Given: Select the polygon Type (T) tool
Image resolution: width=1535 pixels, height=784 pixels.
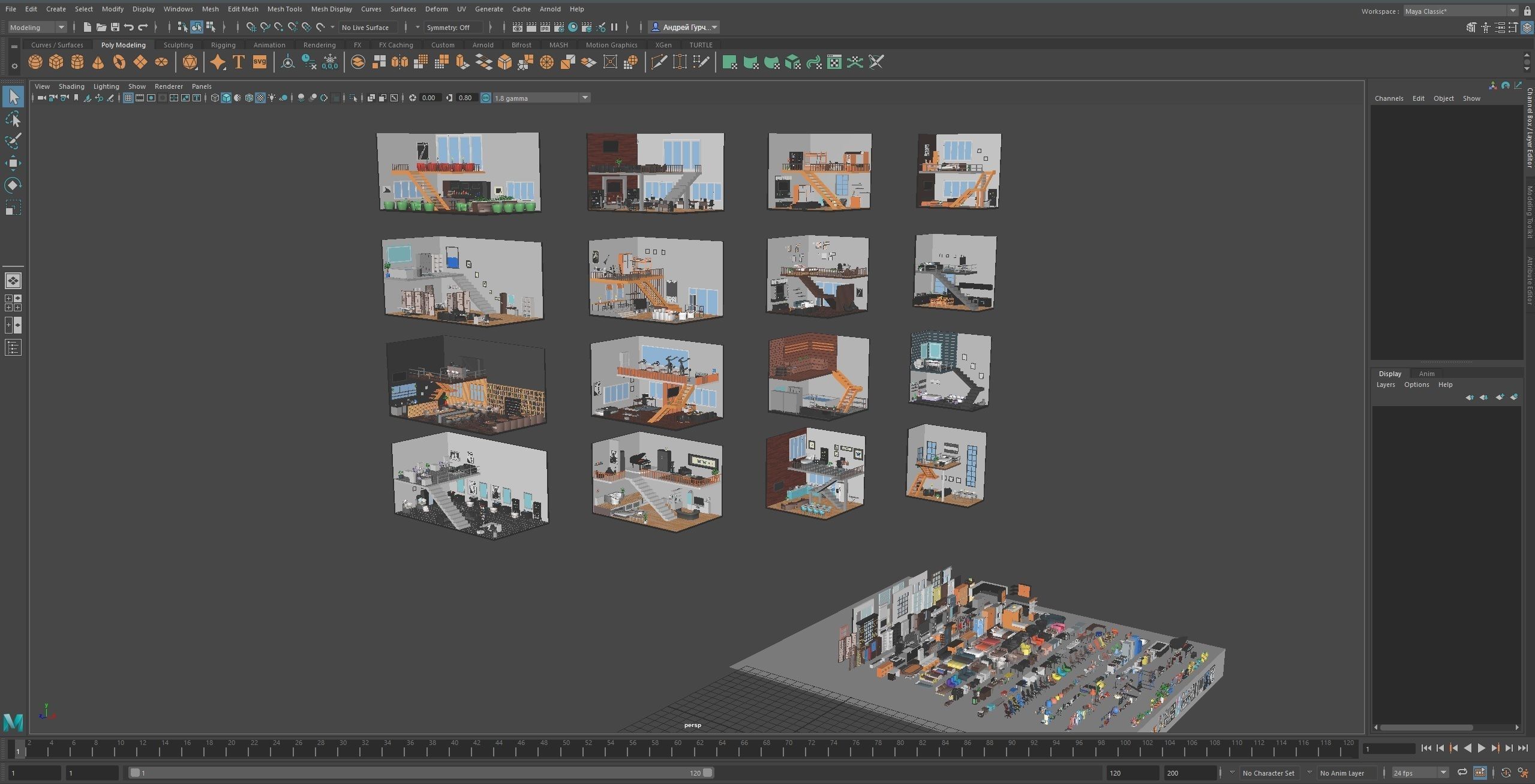Looking at the screenshot, I should pyautogui.click(x=239, y=62).
